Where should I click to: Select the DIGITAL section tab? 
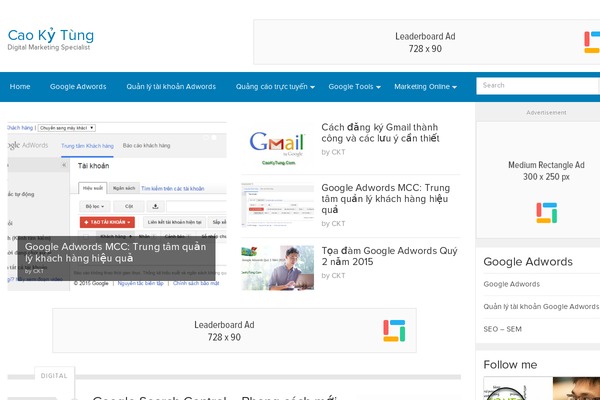(x=54, y=376)
